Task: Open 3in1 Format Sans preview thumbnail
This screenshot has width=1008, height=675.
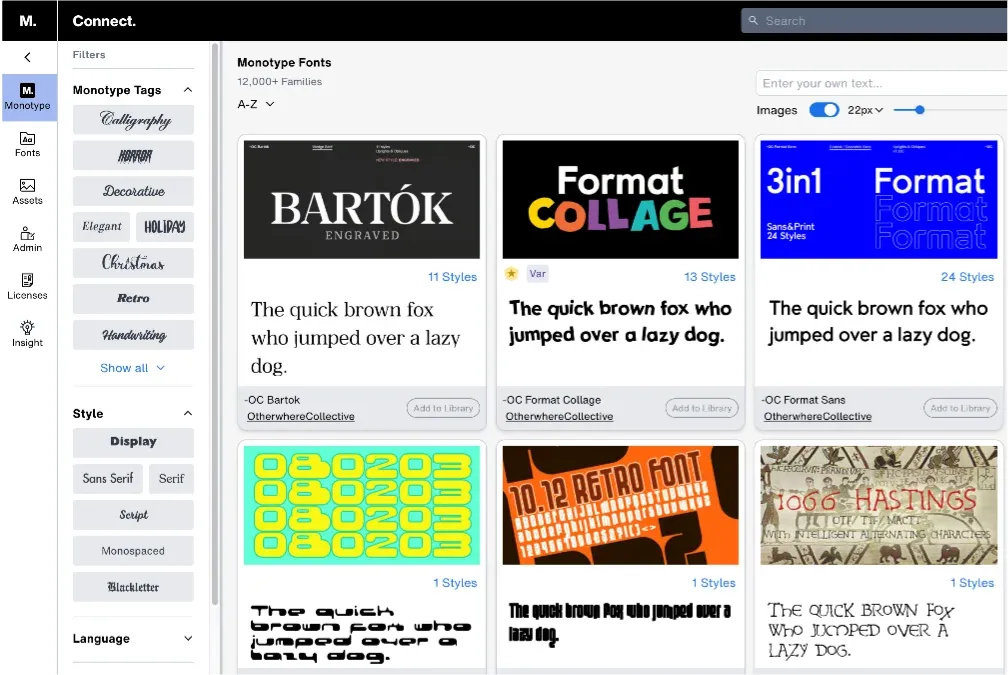Action: click(879, 199)
